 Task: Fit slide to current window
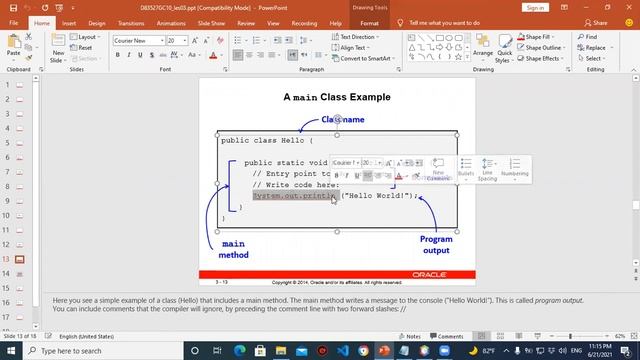point(634,336)
